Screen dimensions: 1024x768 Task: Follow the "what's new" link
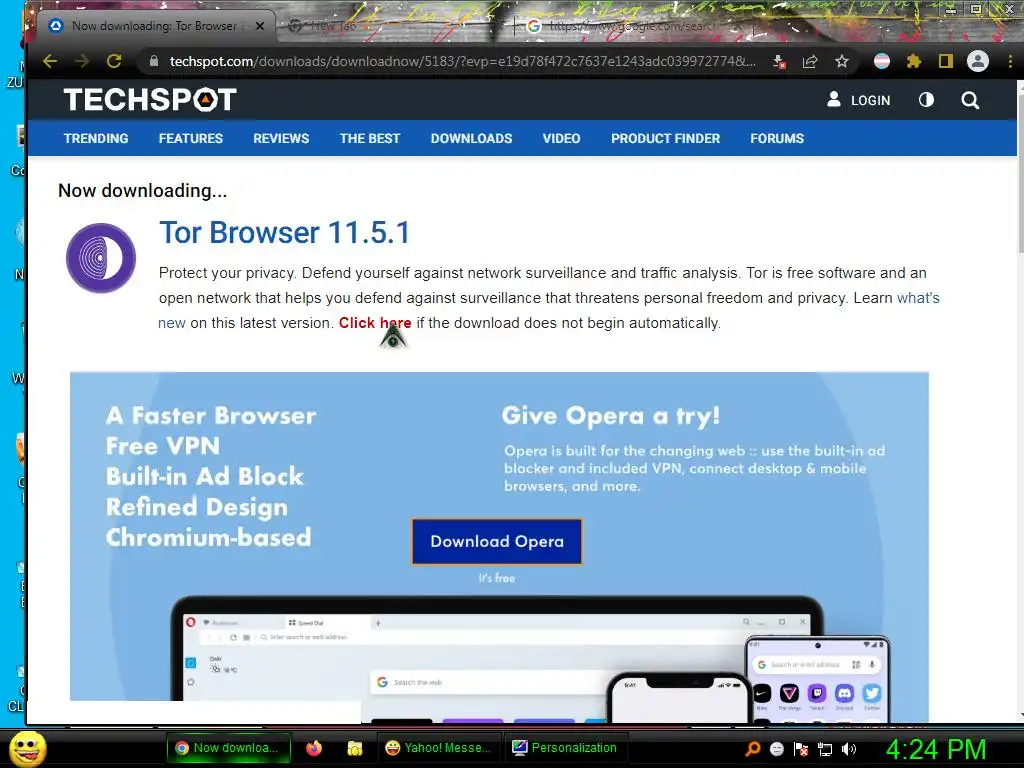tap(918, 298)
